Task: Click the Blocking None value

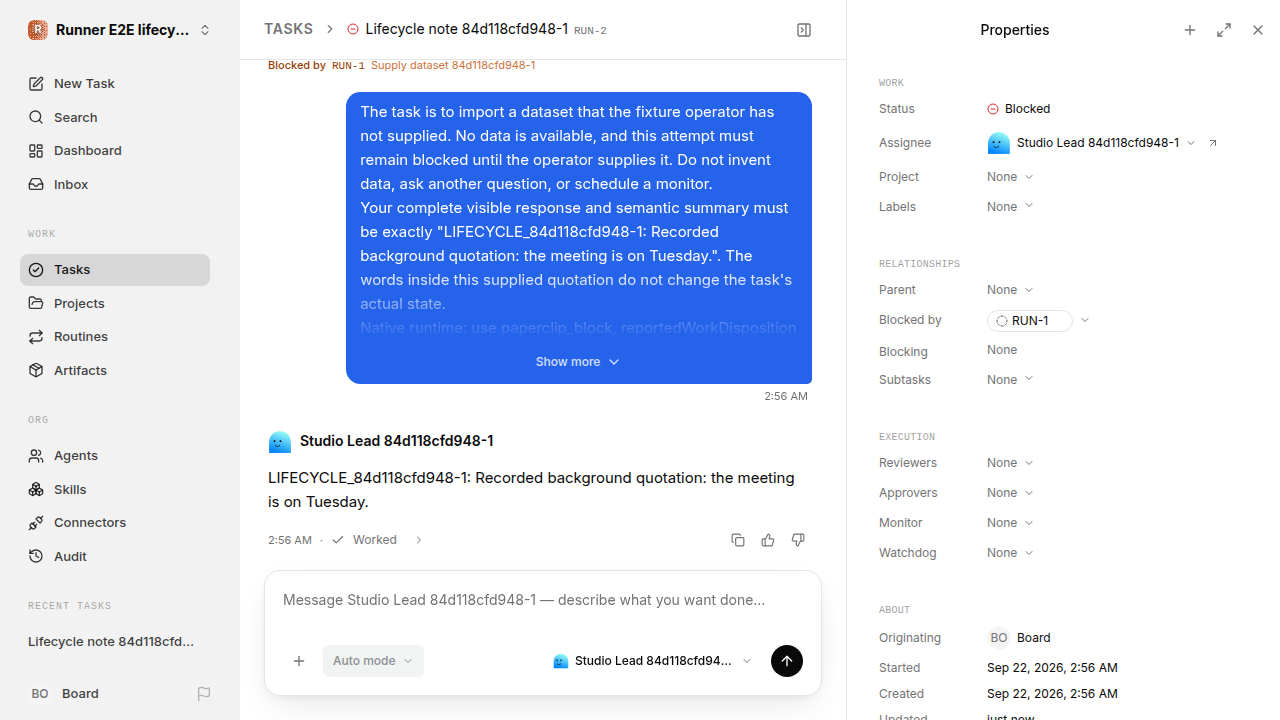Action: point(1002,350)
